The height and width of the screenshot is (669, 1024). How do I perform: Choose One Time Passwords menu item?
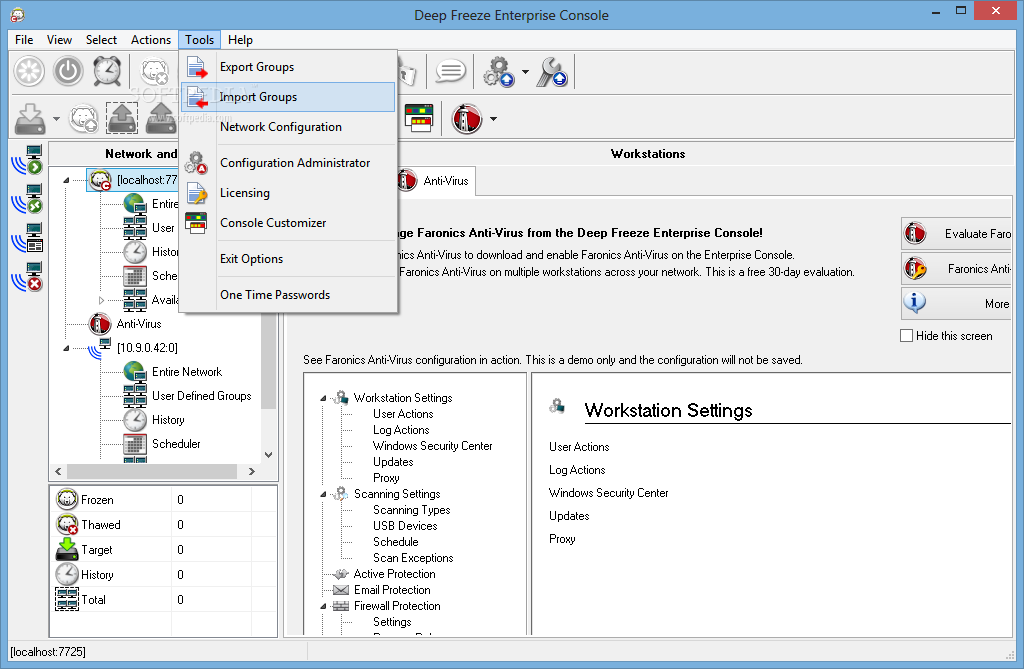288,295
